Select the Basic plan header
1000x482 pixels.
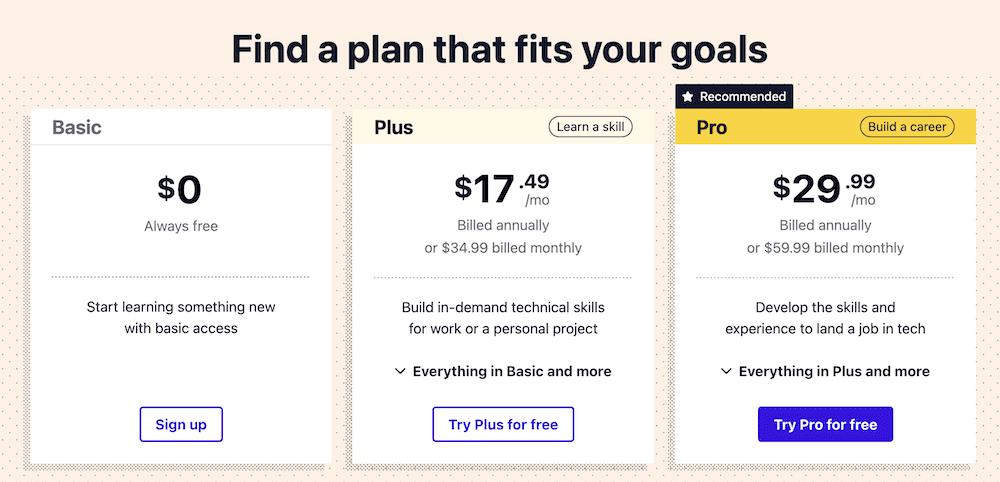coord(181,127)
